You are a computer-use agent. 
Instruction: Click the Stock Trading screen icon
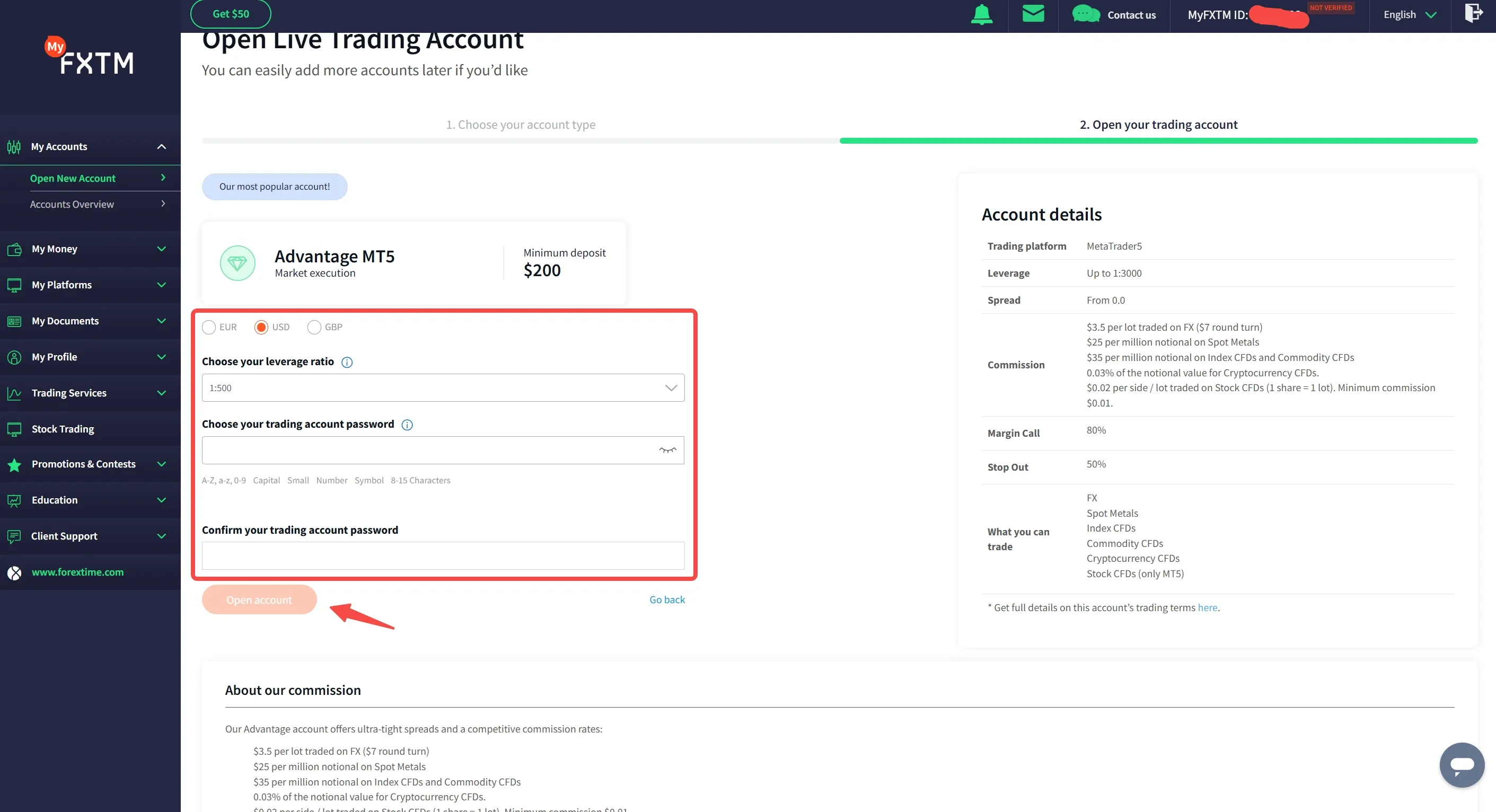[14, 429]
